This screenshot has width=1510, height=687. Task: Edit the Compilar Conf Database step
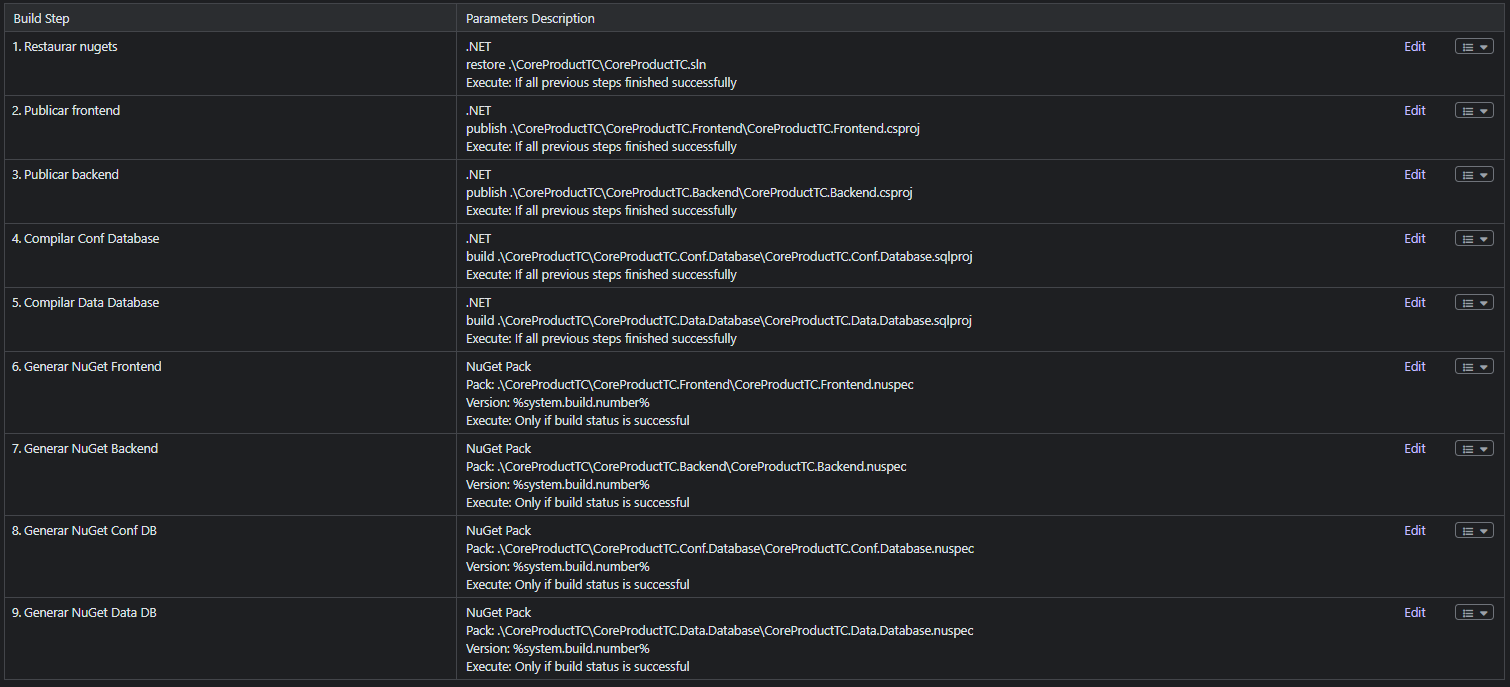(x=1415, y=239)
